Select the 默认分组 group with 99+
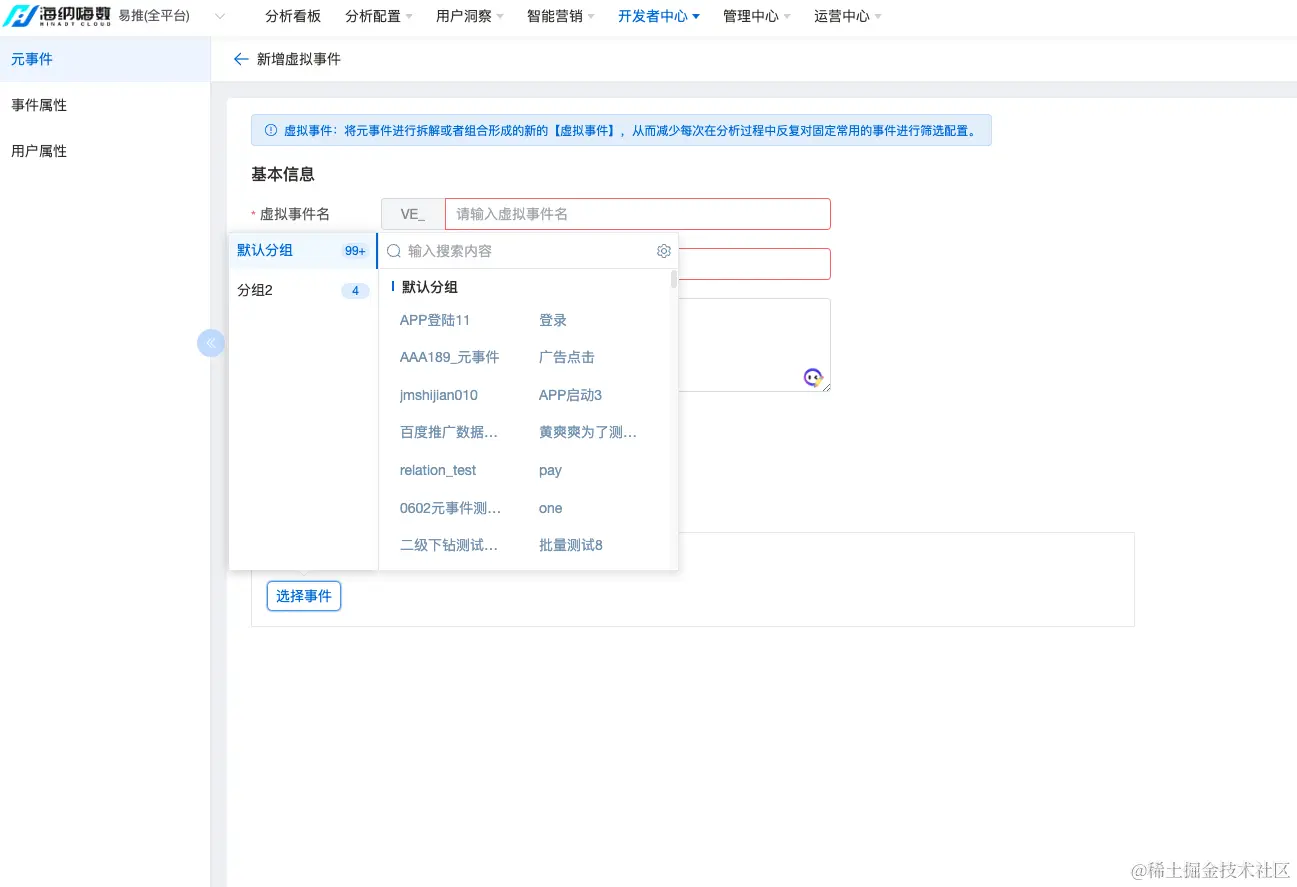Image resolution: width=1297 pixels, height=887 pixels. pyautogui.click(x=303, y=250)
